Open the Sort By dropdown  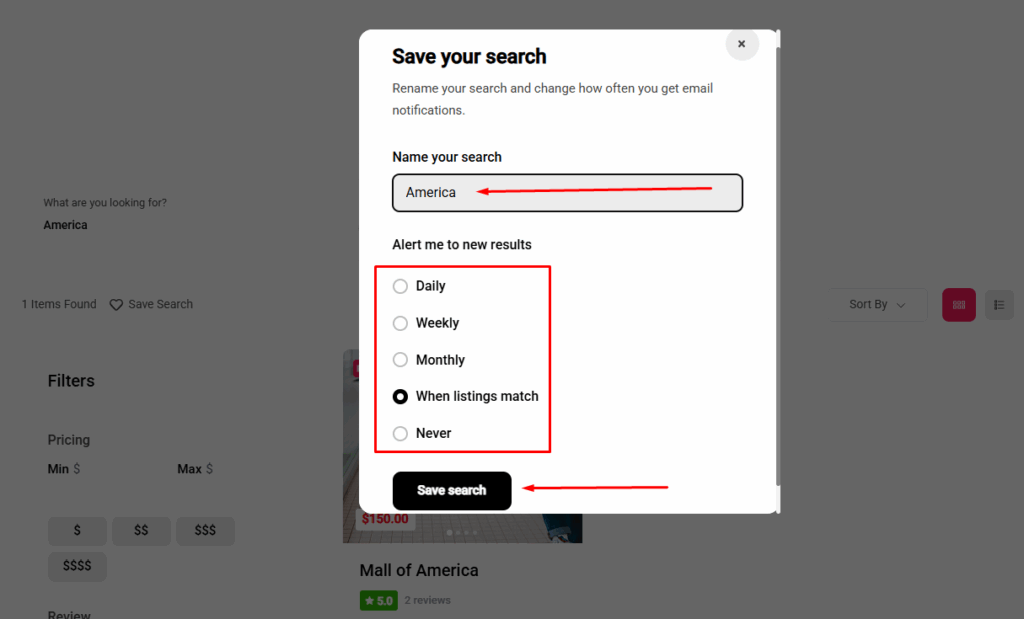click(x=878, y=305)
